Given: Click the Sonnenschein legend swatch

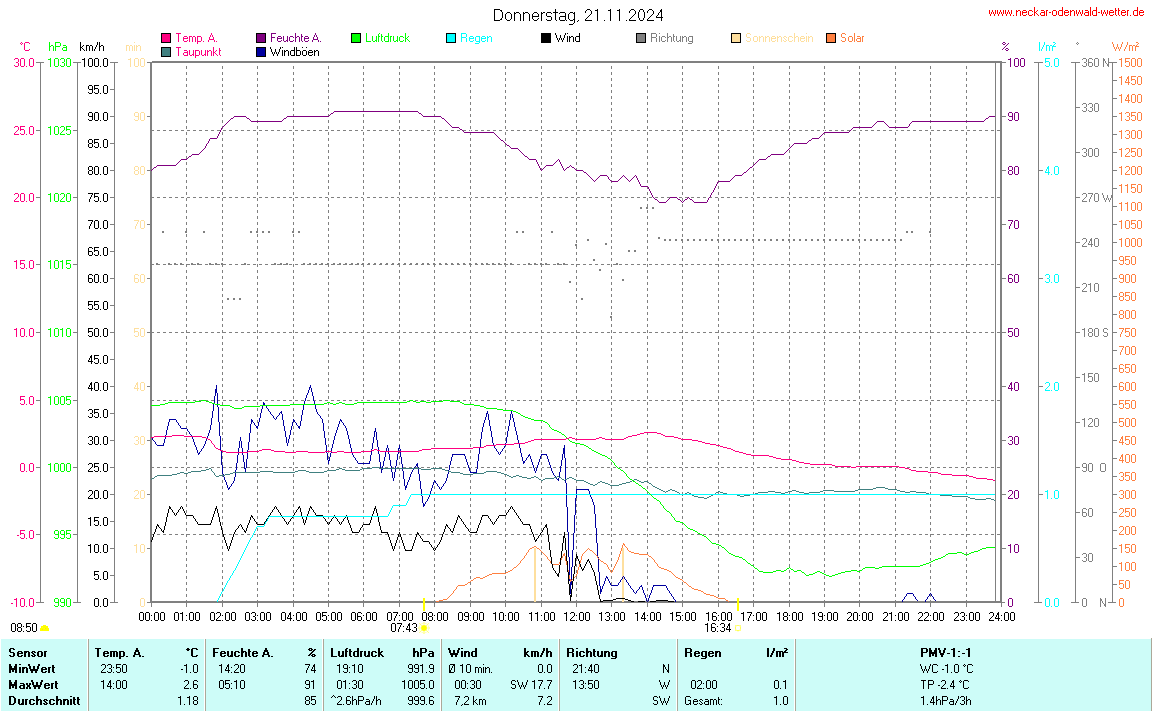Looking at the screenshot, I should [736, 39].
